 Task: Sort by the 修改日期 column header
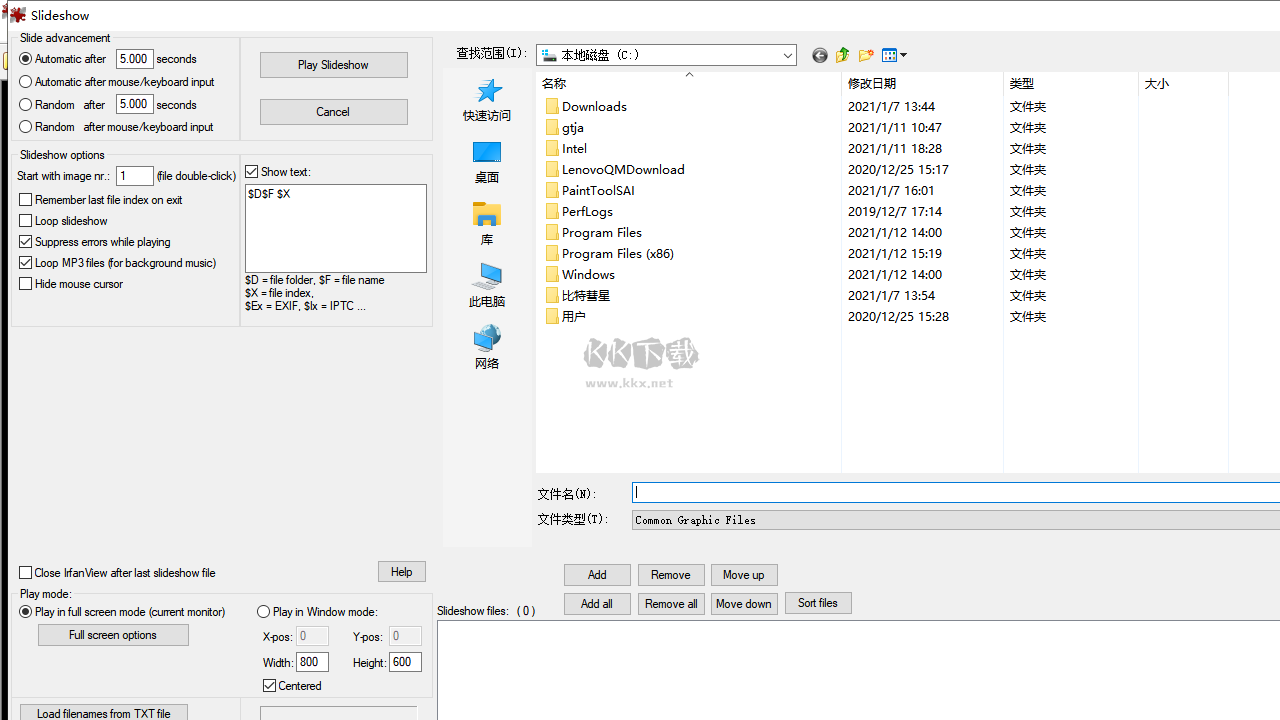922,84
